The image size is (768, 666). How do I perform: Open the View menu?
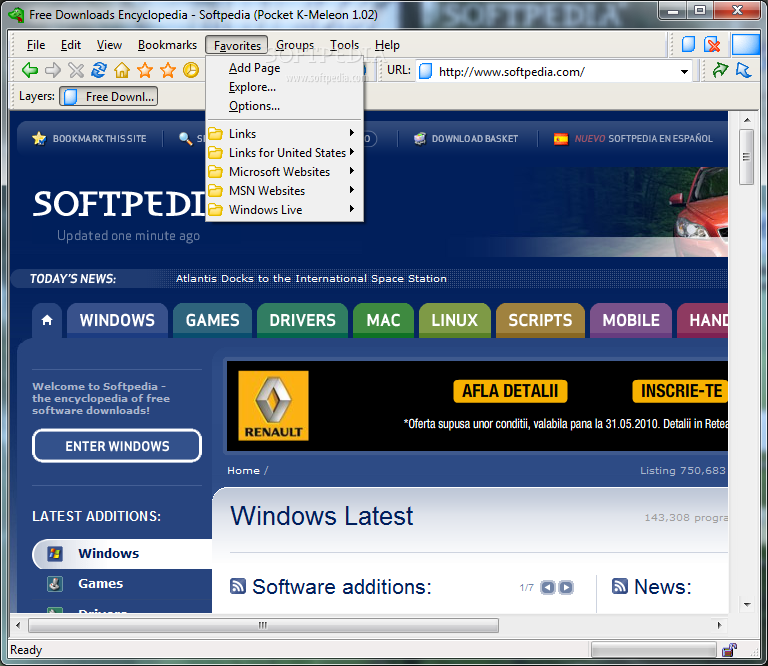pyautogui.click(x=109, y=45)
